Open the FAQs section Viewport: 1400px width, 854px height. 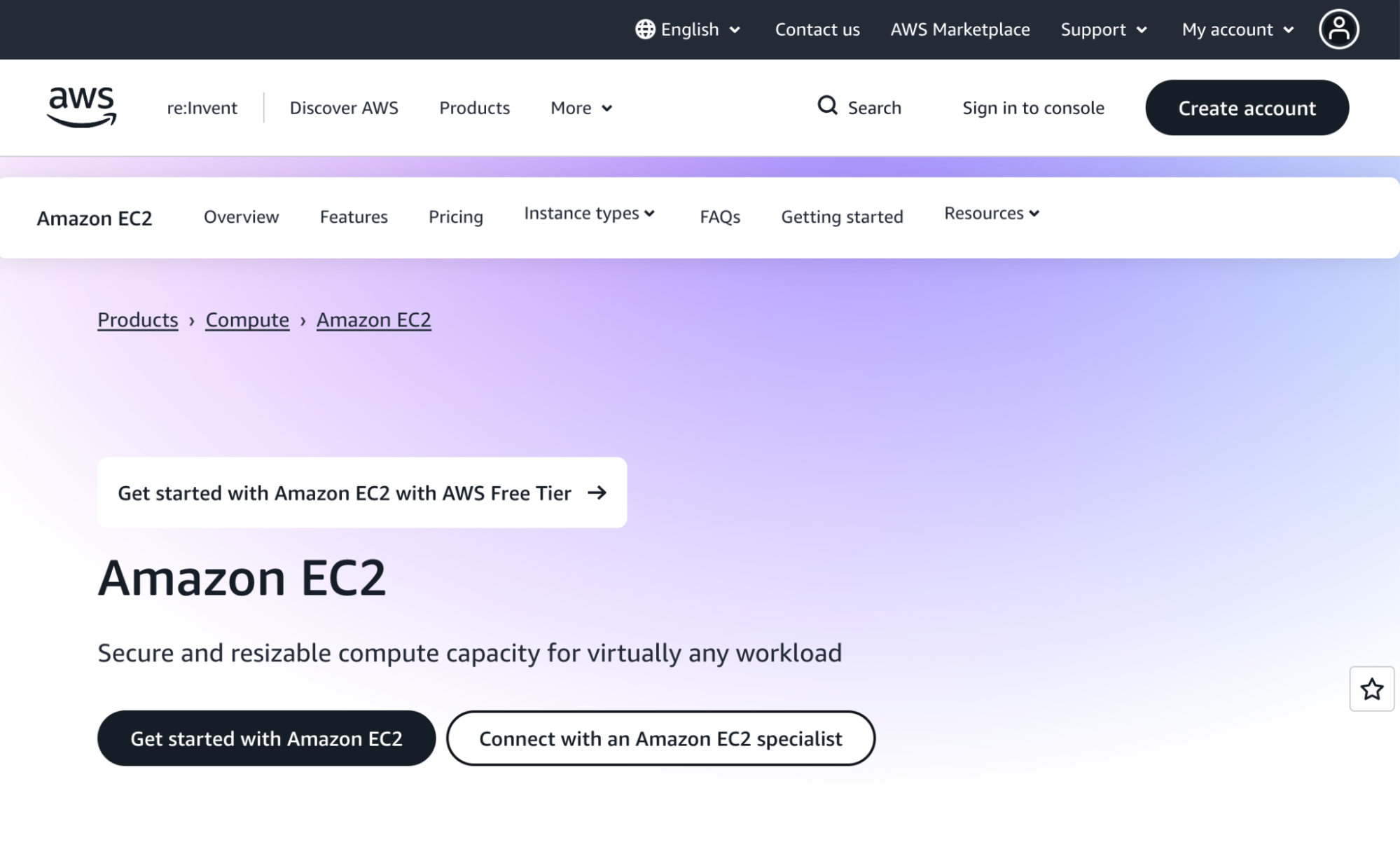point(719,217)
